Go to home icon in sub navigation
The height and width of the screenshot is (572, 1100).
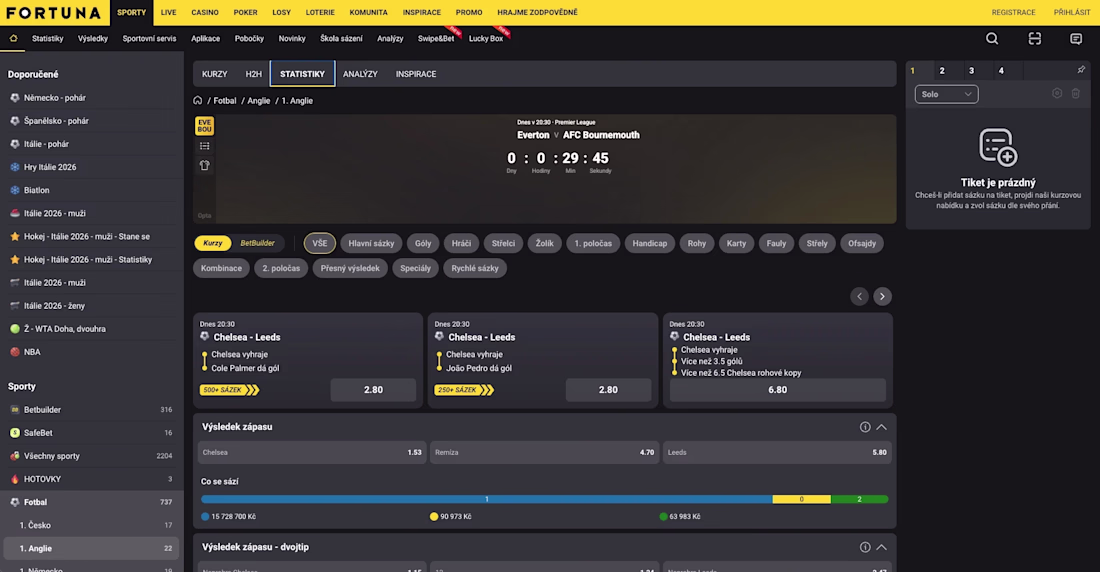(x=13, y=39)
